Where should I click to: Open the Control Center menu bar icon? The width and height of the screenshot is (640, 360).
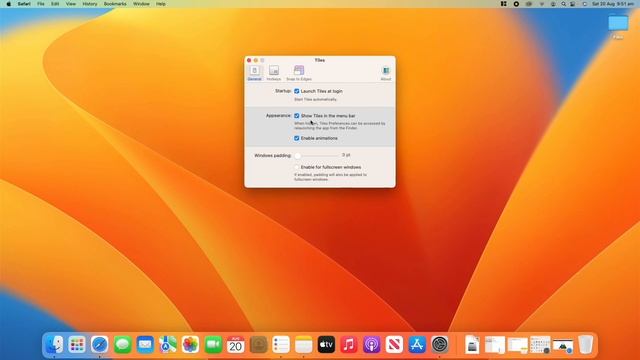[x=573, y=4]
